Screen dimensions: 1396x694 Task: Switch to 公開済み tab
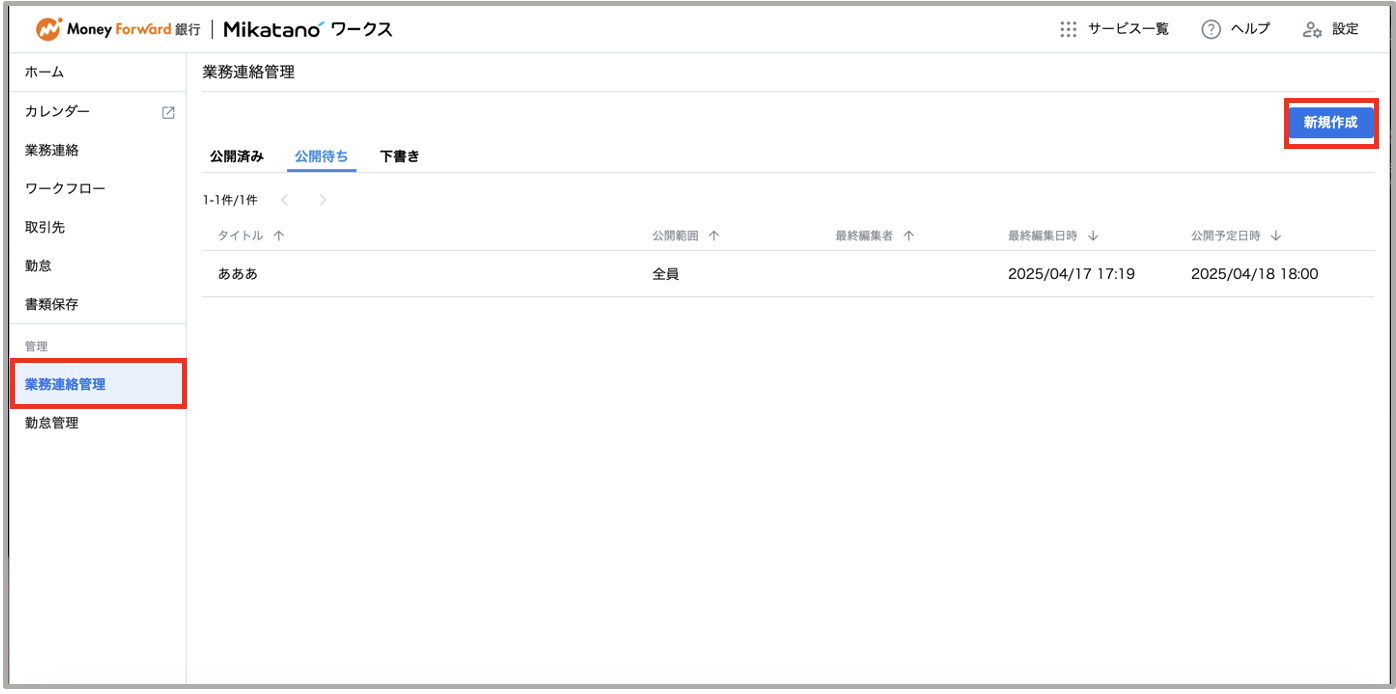pyautogui.click(x=237, y=156)
